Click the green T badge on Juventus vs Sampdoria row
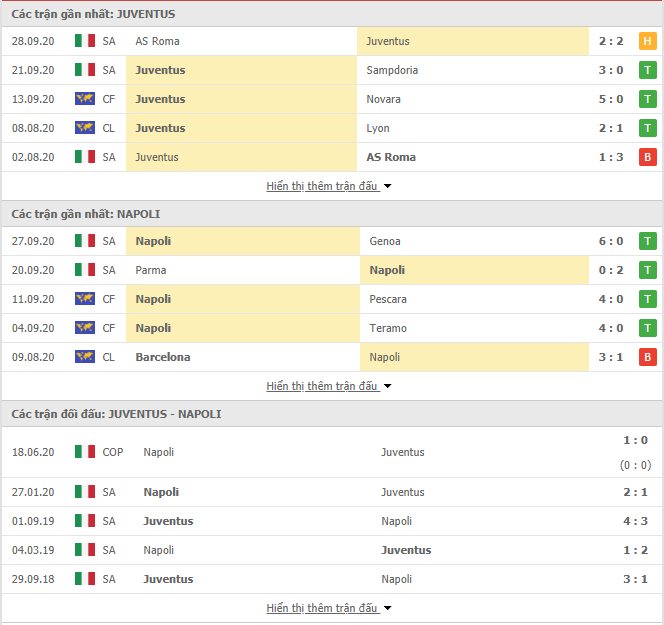664x625 pixels. click(647, 70)
